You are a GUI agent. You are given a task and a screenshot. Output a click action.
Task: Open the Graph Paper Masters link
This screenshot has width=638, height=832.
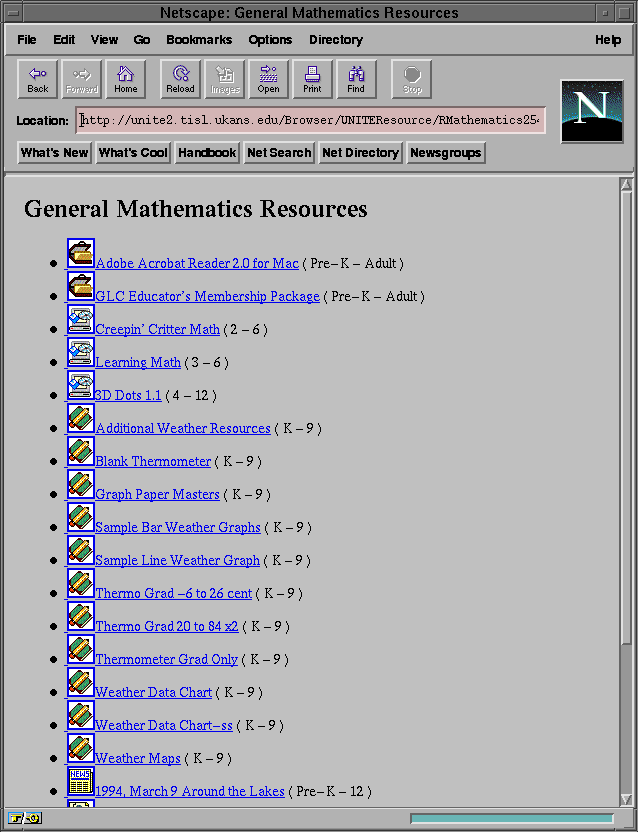point(157,494)
